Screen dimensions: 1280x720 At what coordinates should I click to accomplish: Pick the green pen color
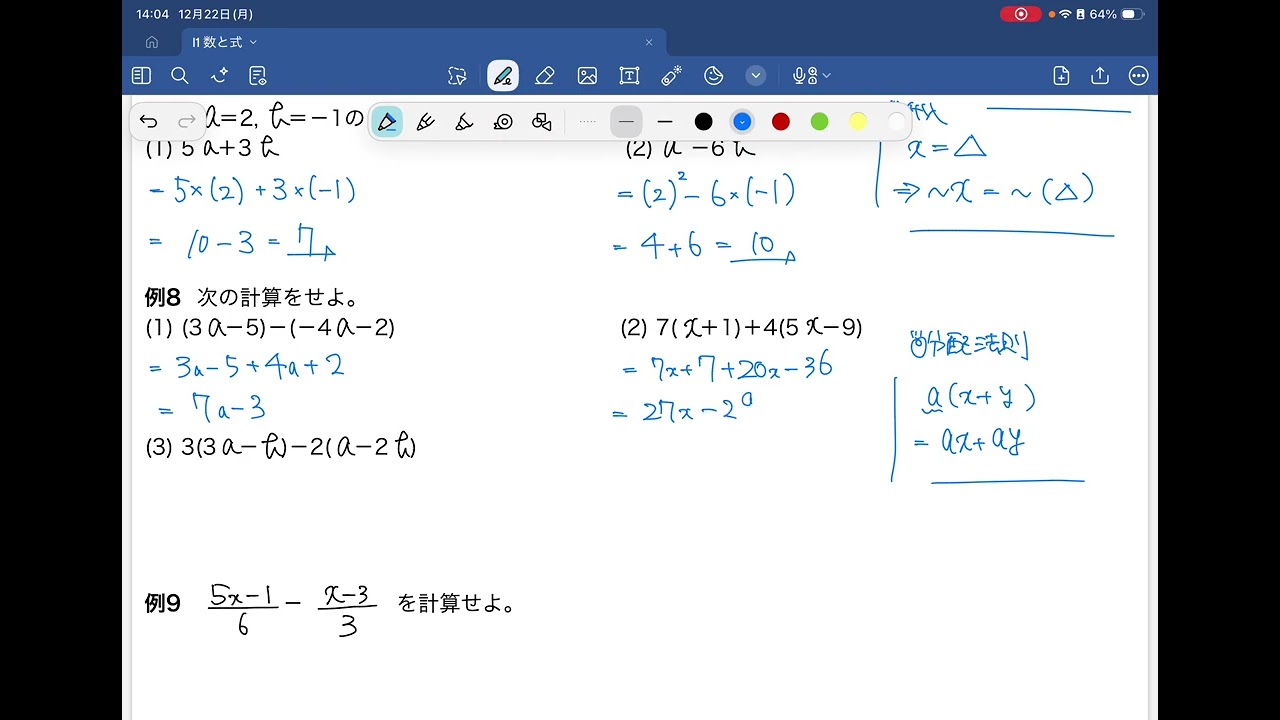(819, 122)
